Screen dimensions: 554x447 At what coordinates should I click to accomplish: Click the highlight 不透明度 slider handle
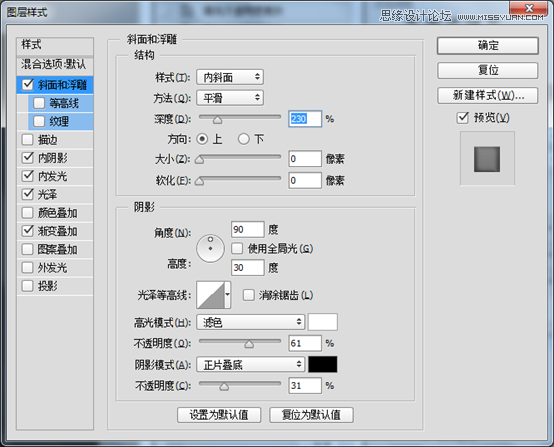[249, 344]
